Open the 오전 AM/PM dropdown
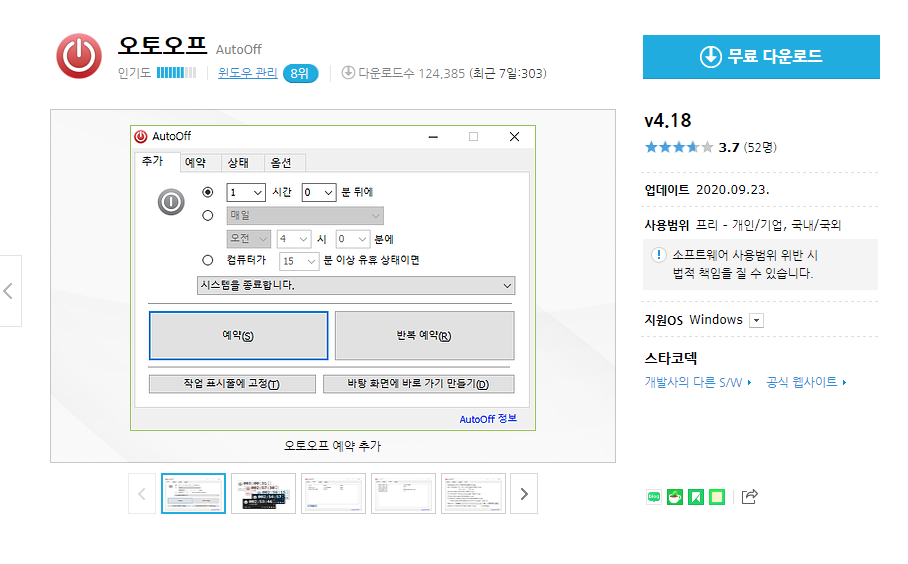Image resolution: width=908 pixels, height=564 pixels. point(248,239)
